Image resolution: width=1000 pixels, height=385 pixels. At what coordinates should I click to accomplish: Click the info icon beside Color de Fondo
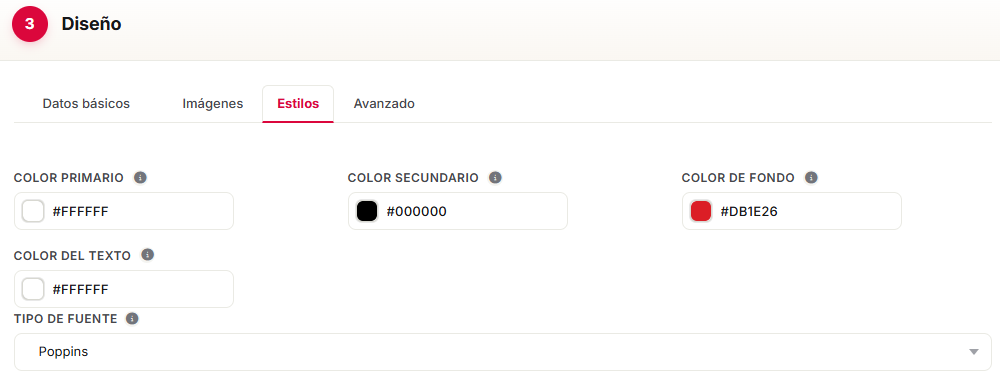(811, 178)
